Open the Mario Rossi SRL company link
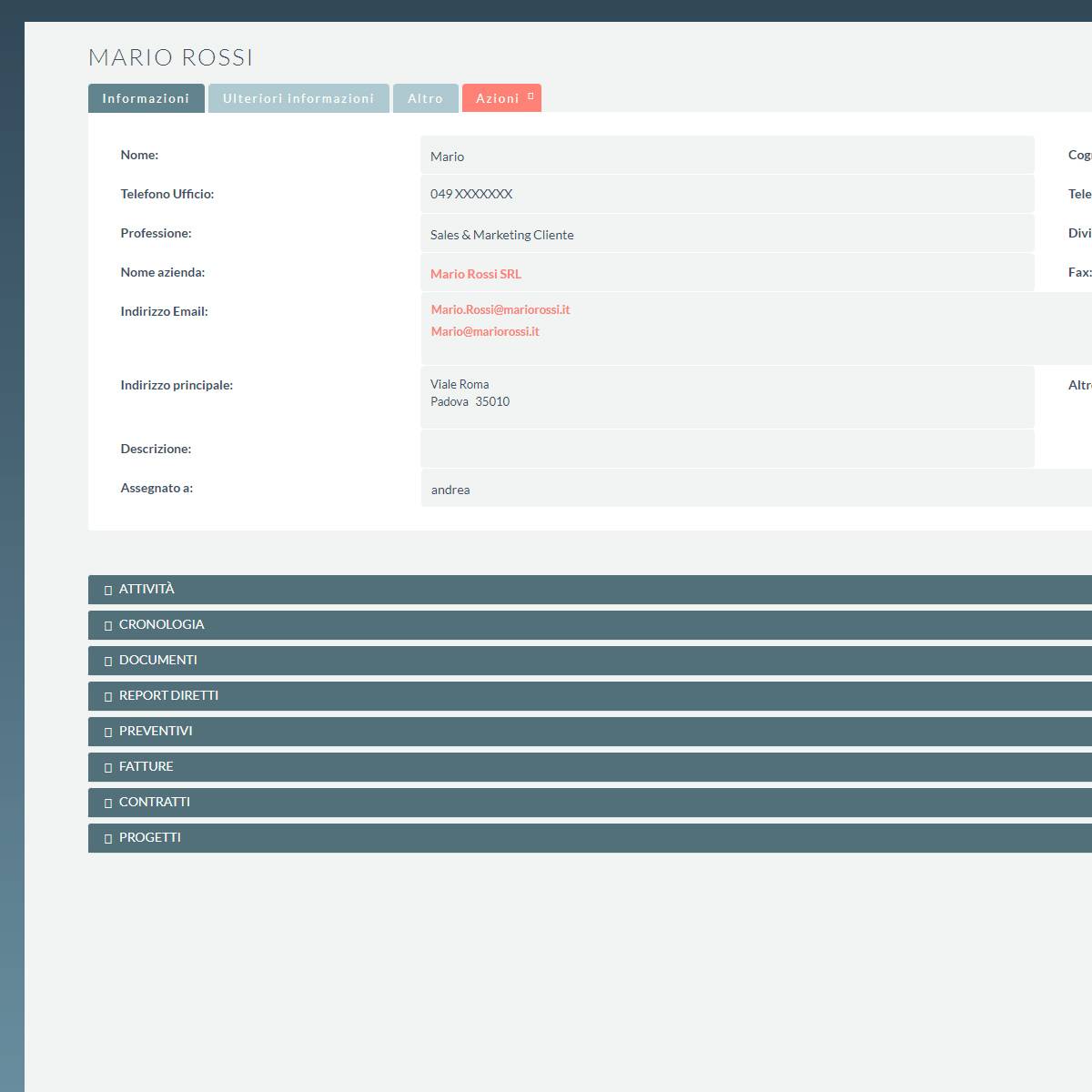1092x1092 pixels. point(476,274)
